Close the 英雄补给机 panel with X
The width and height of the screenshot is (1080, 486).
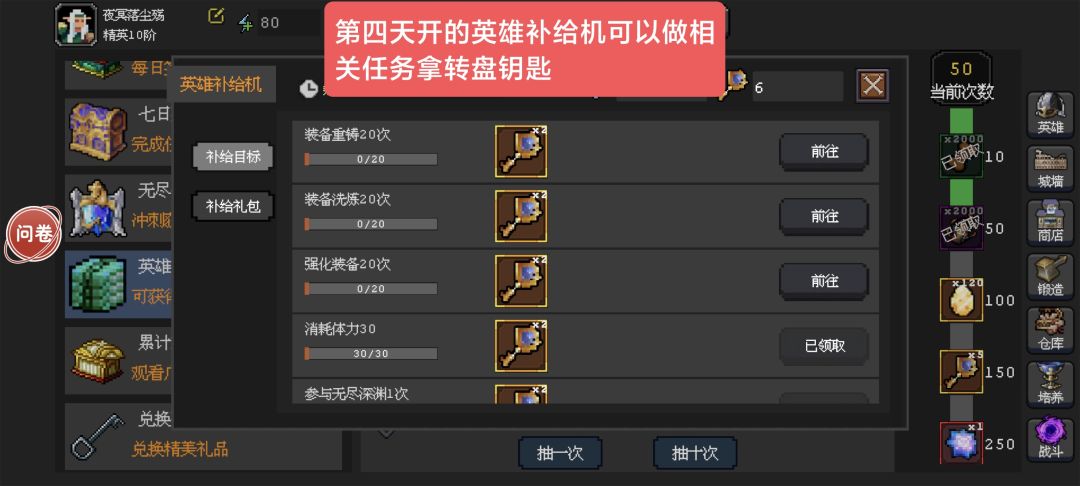pos(872,86)
